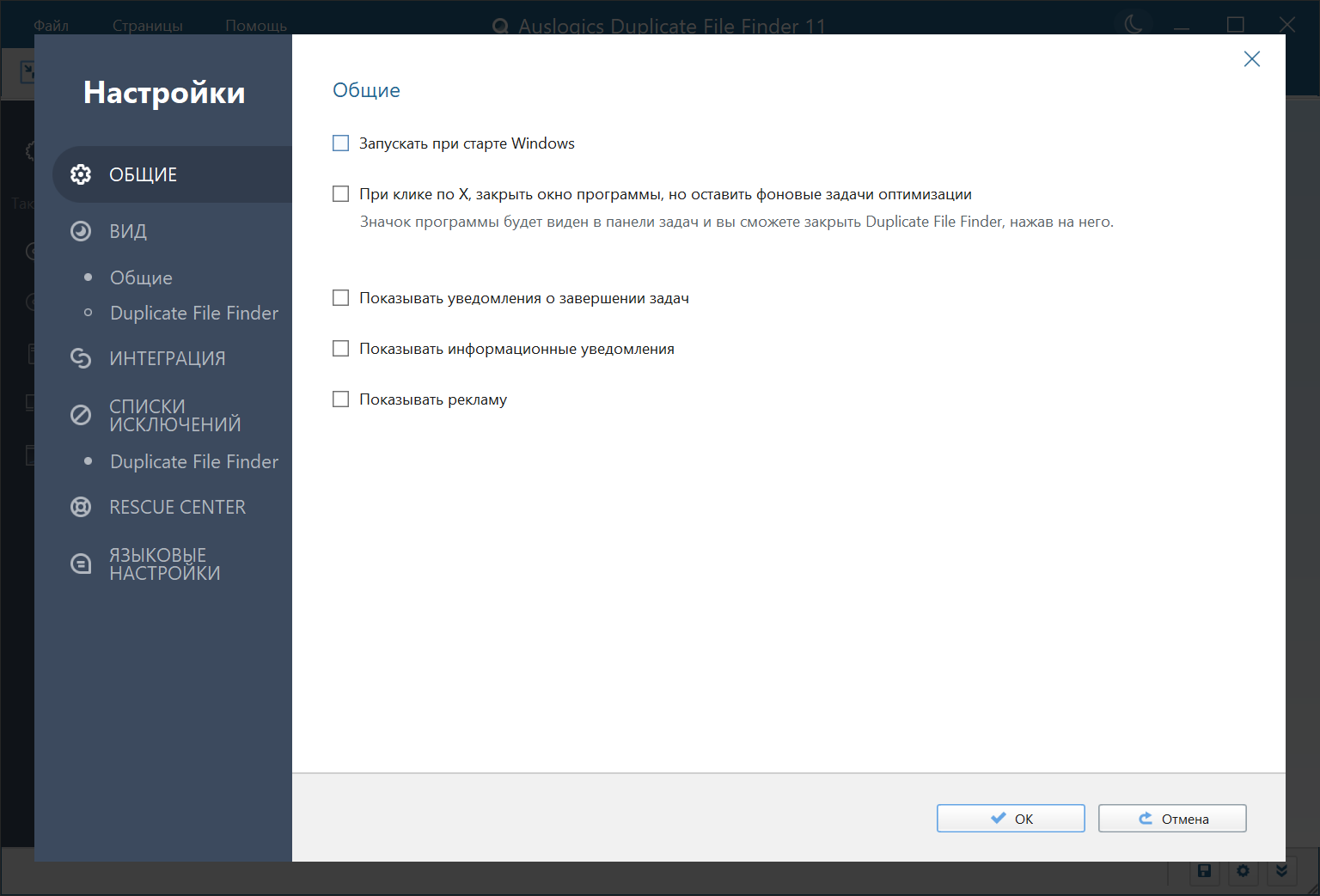Tick 'Показывать информационные уведомления' checkbox
Viewport: 1320px width, 896px height.
point(341,349)
